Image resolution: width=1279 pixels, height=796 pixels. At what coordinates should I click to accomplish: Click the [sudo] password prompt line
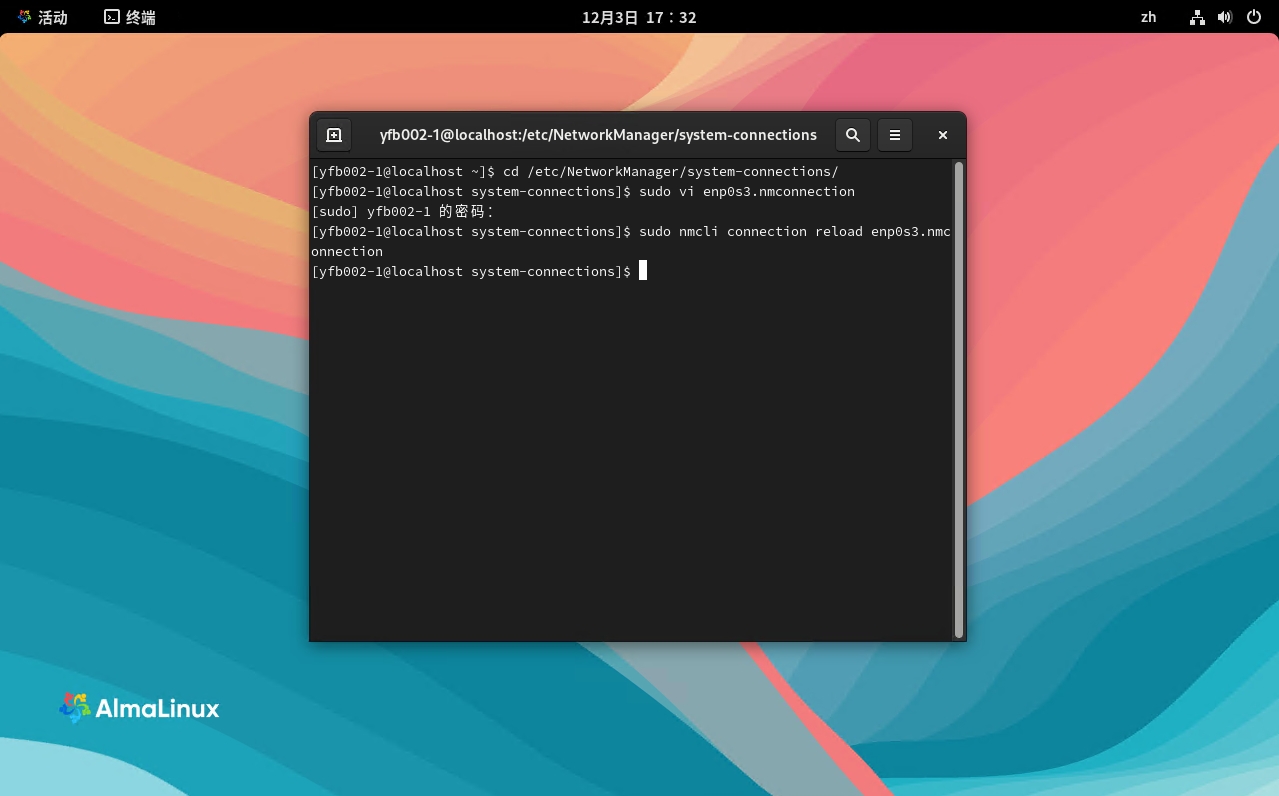(403, 211)
